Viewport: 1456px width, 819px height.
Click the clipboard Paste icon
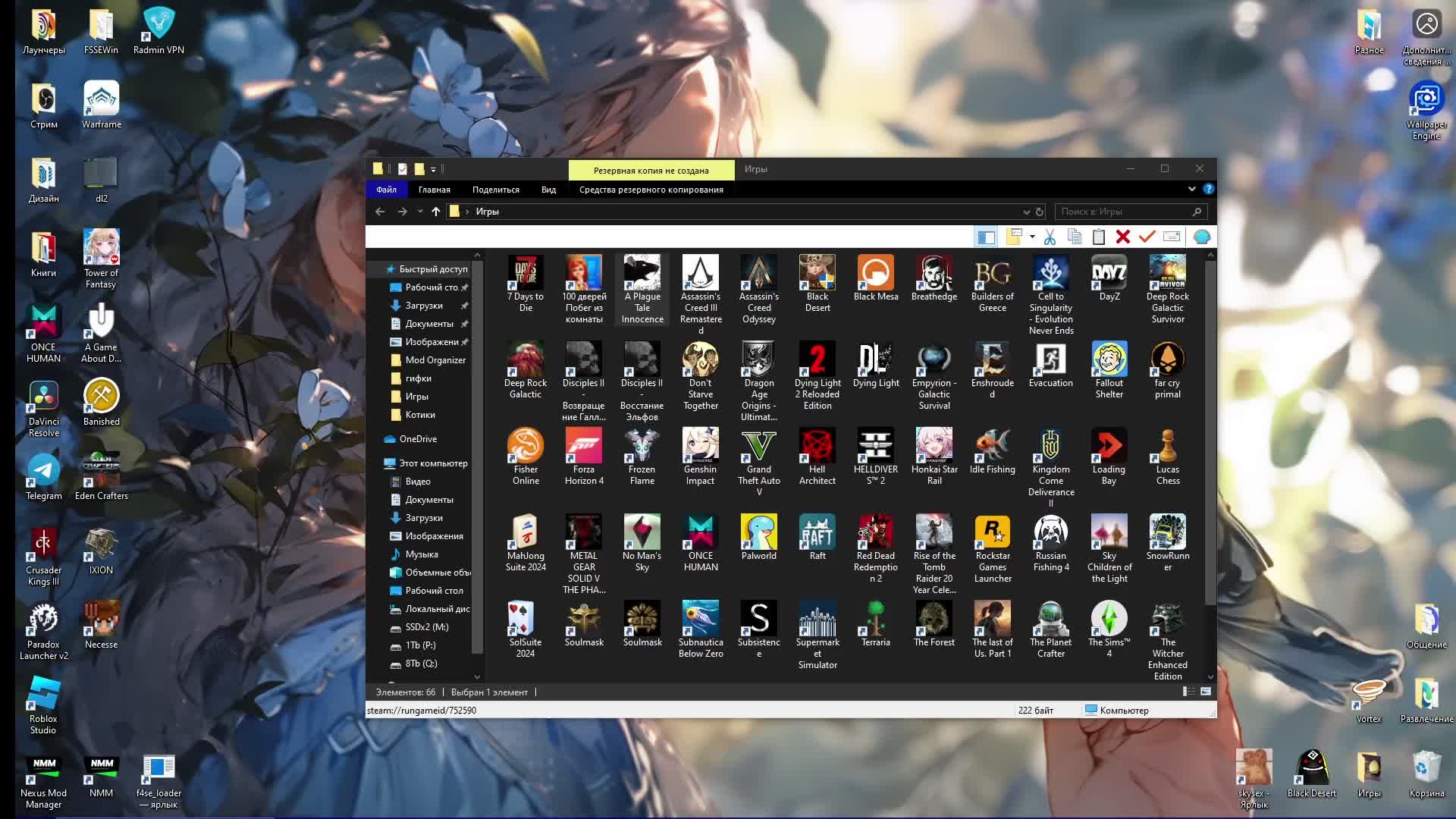tap(1098, 237)
